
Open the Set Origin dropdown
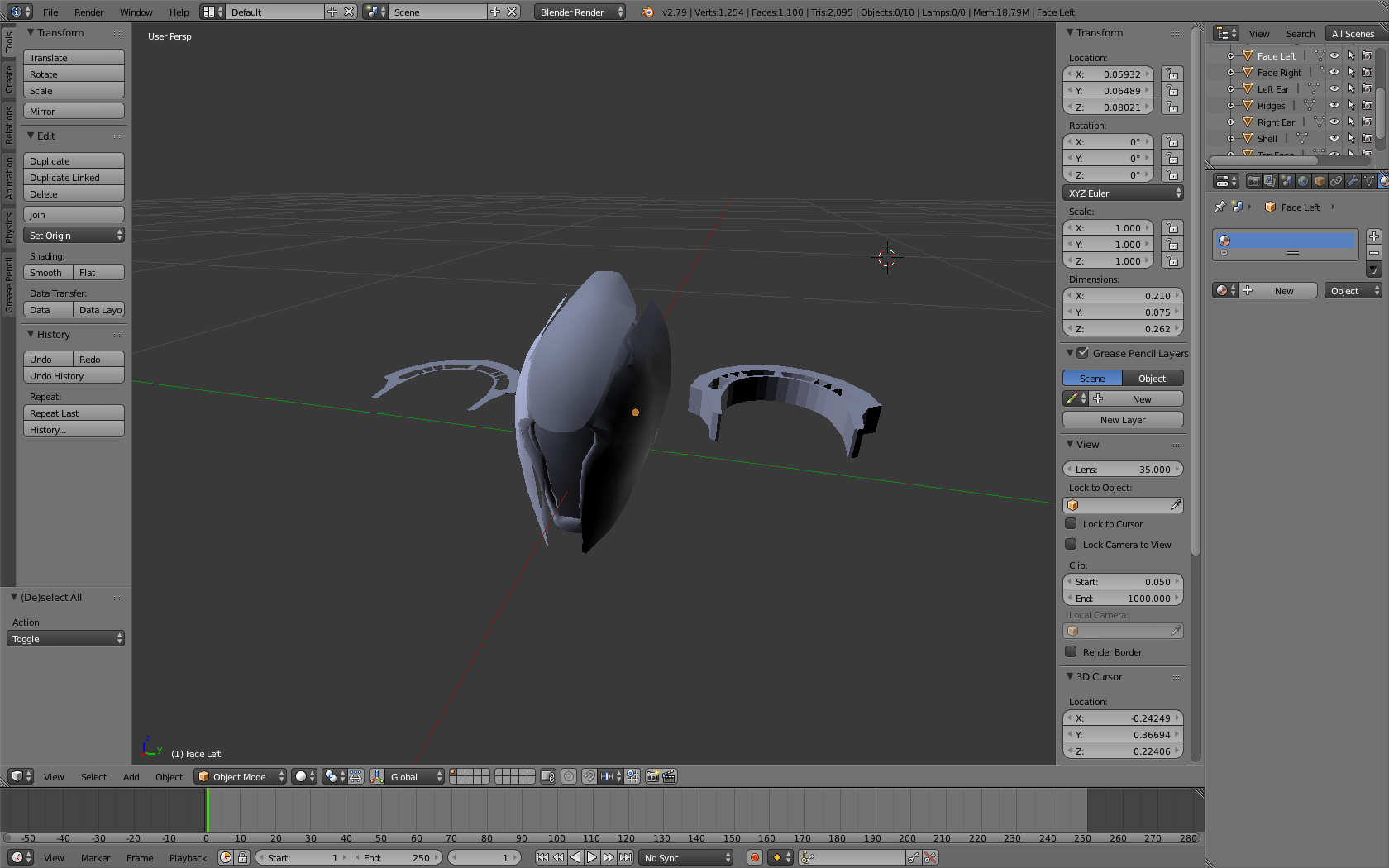pos(74,236)
